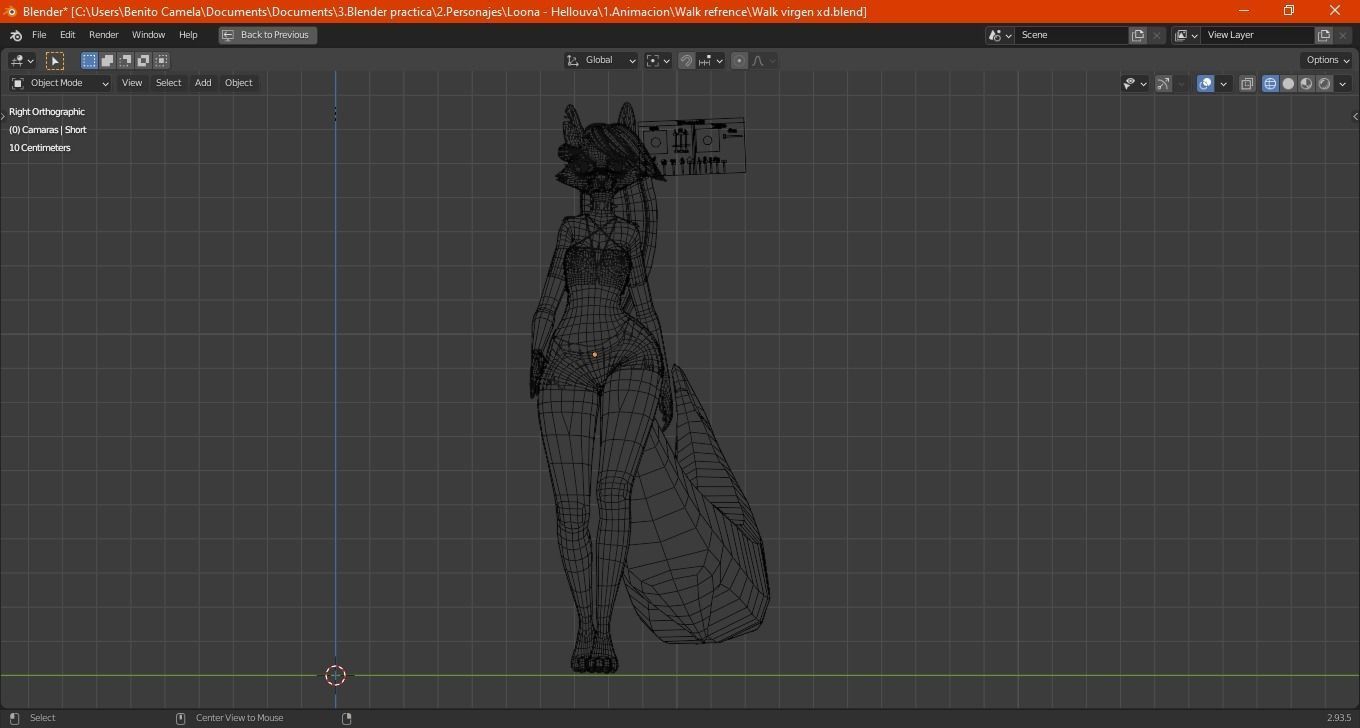
Task: Choose Intersect with selection mode
Action: tap(161, 61)
